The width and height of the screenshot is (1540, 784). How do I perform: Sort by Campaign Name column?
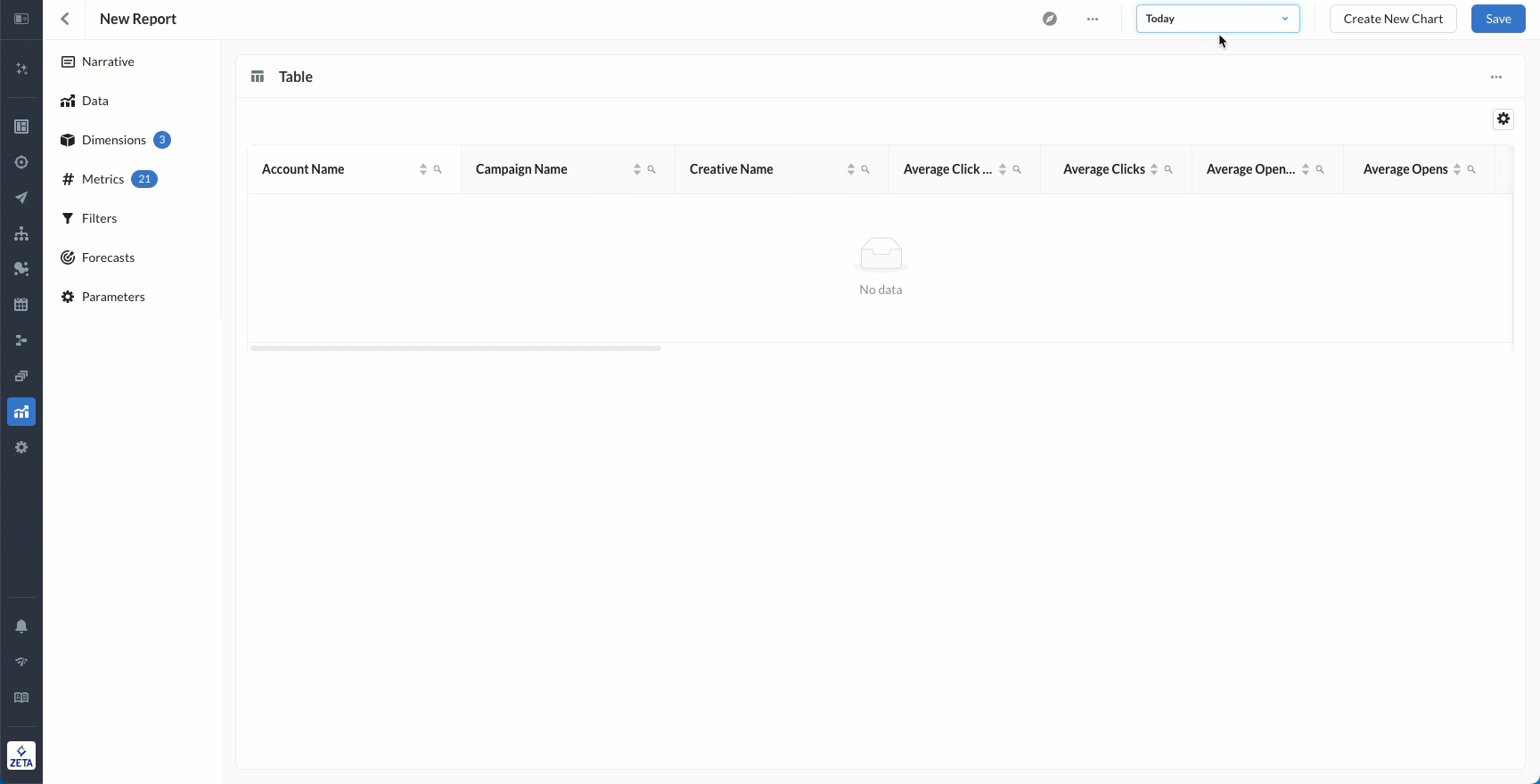click(x=637, y=169)
